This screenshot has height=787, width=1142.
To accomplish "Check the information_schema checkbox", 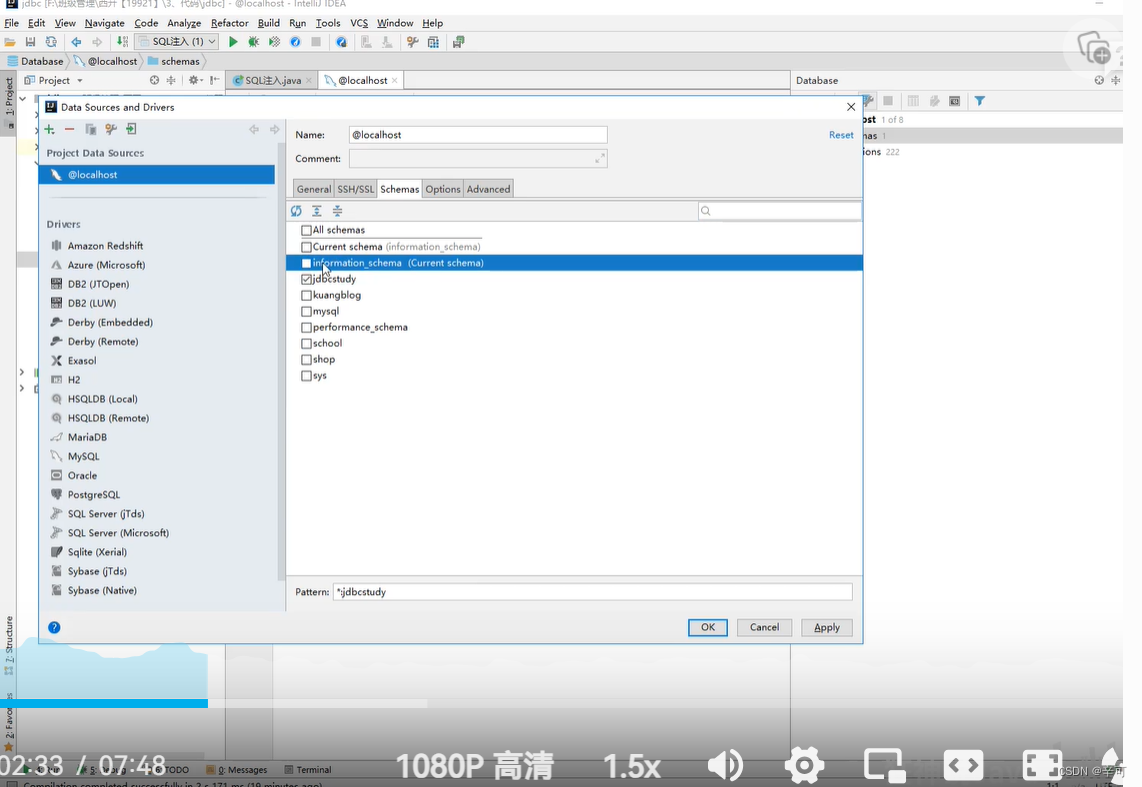I will pyautogui.click(x=307, y=263).
